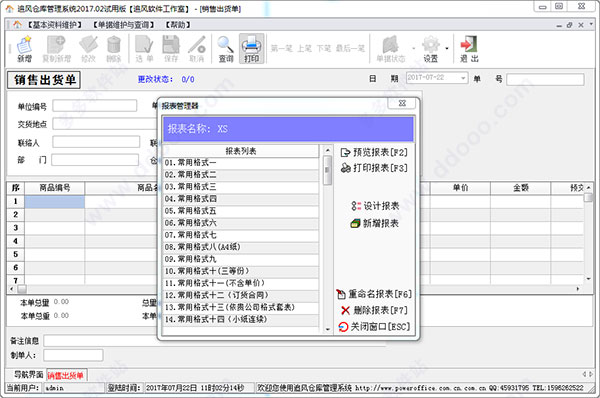
Task: Click the 打印 printer toolbar icon
Action: pos(251,49)
